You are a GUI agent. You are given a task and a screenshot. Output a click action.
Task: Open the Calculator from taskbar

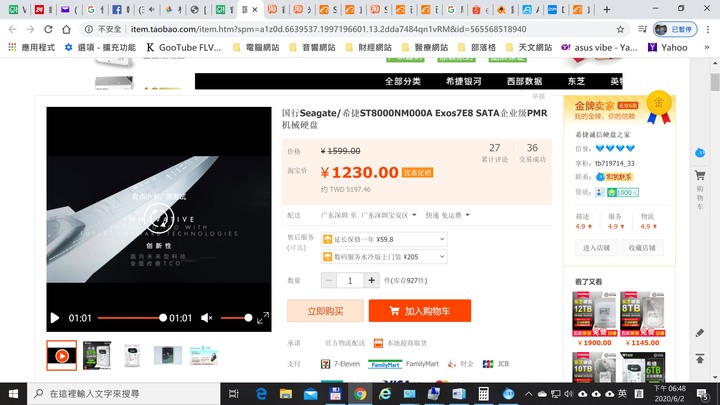tap(483, 394)
